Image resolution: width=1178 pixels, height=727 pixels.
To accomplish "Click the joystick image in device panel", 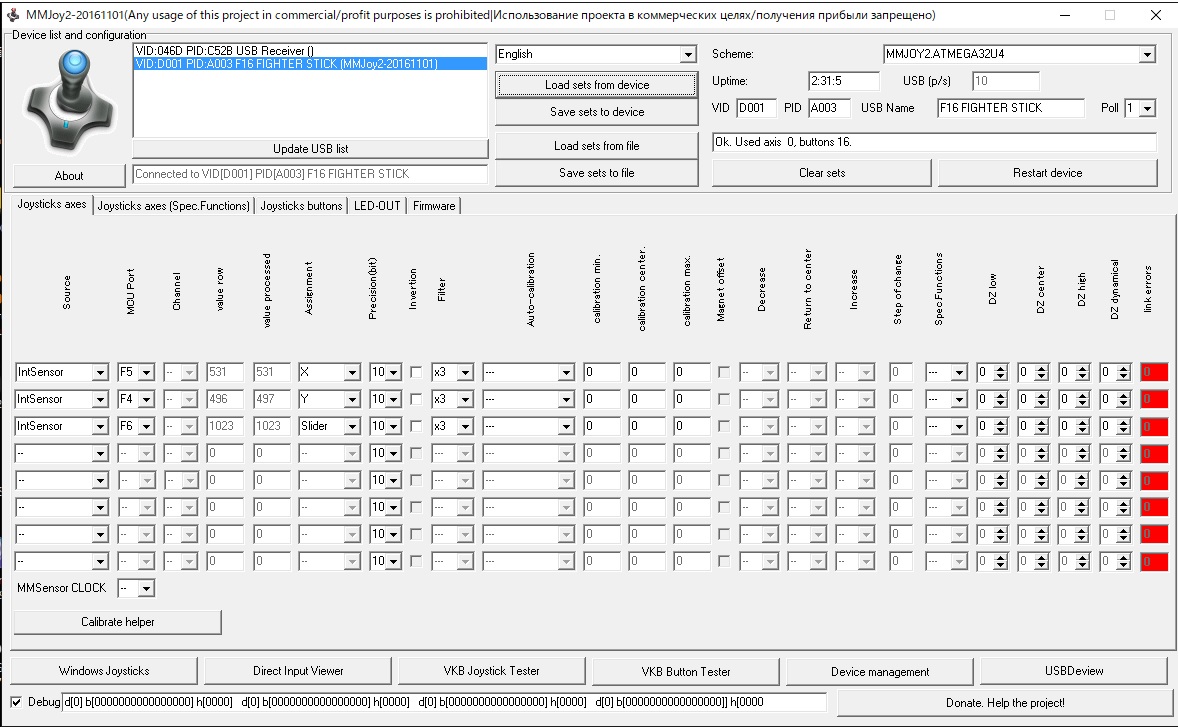I will 68,100.
